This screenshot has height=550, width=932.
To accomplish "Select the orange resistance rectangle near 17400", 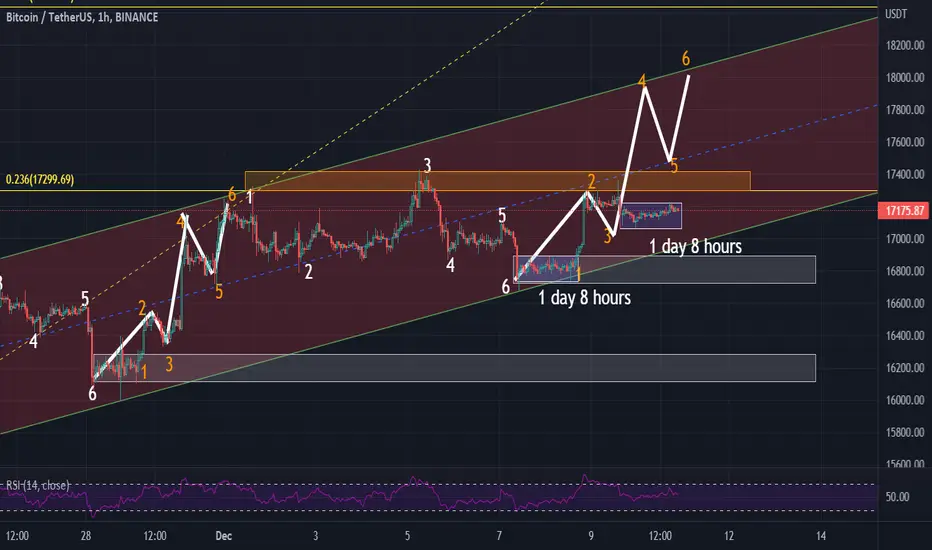I will click(x=498, y=181).
